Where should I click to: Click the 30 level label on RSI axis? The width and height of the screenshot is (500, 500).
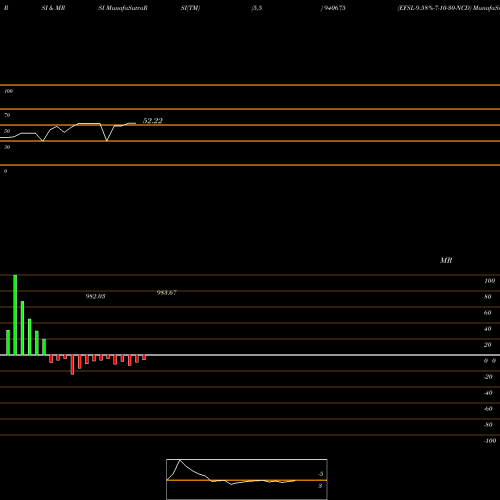7,147
